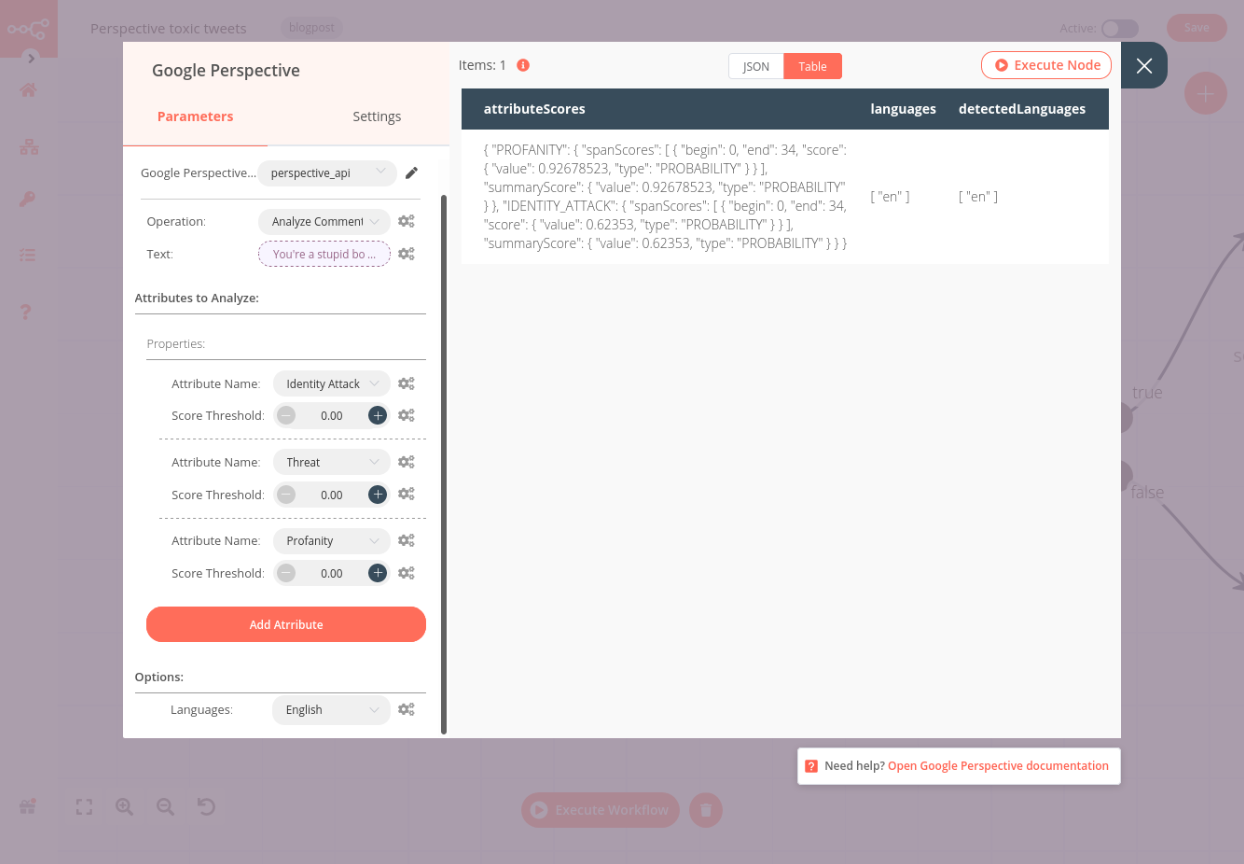1244x864 pixels.
Task: Open gear options for Languages option
Action: coord(406,710)
